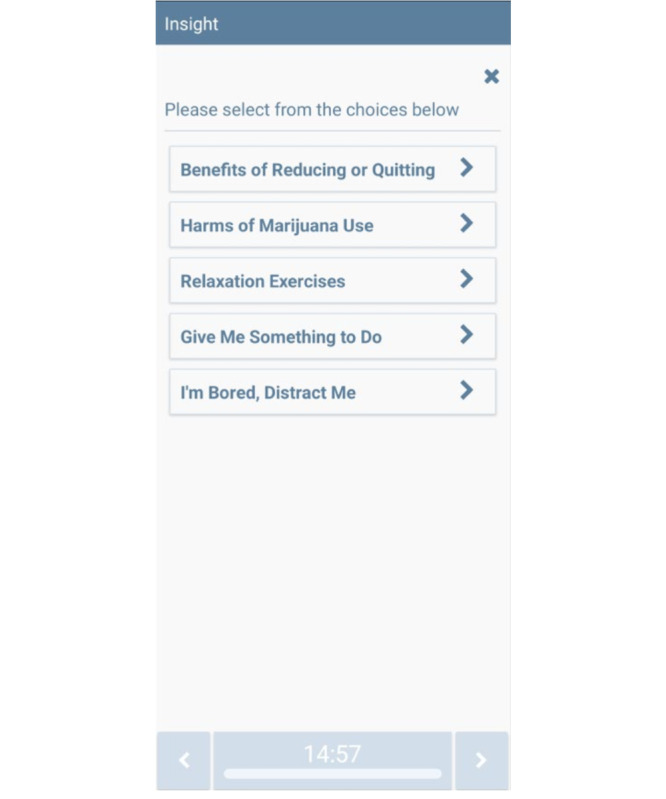Image resolution: width=666 pixels, height=799 pixels.
Task: Click the 'Please select from the choices below' prompt
Action: pos(311,110)
